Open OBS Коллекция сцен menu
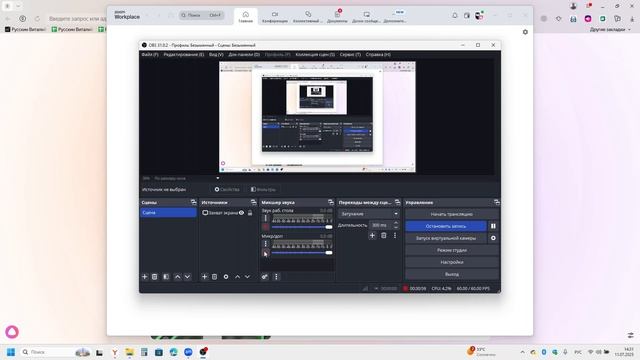Image resolution: width=640 pixels, height=360 pixels. (x=315, y=54)
